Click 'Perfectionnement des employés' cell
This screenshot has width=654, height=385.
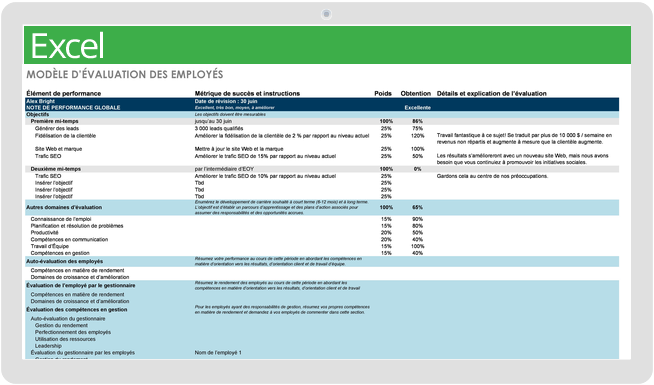73,332
